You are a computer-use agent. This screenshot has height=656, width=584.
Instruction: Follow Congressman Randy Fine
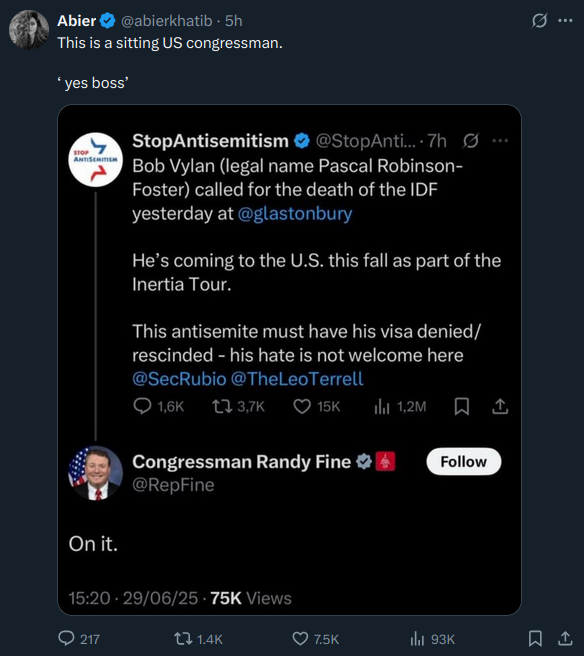click(x=464, y=461)
